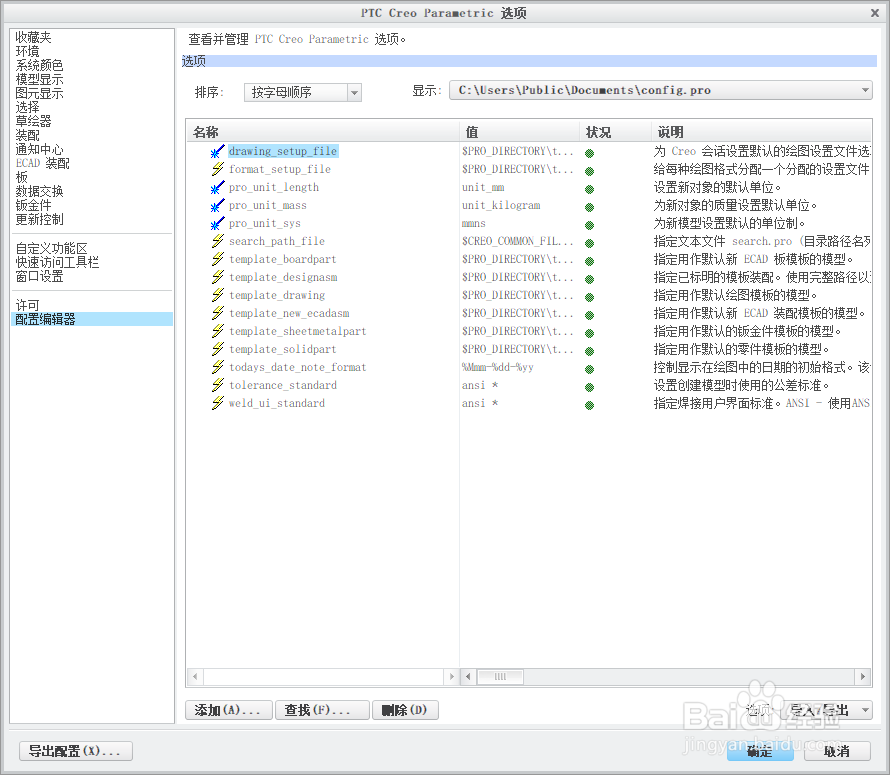Screen dimensions: 890x775
Task: Select 许可 category
Action: (27, 305)
